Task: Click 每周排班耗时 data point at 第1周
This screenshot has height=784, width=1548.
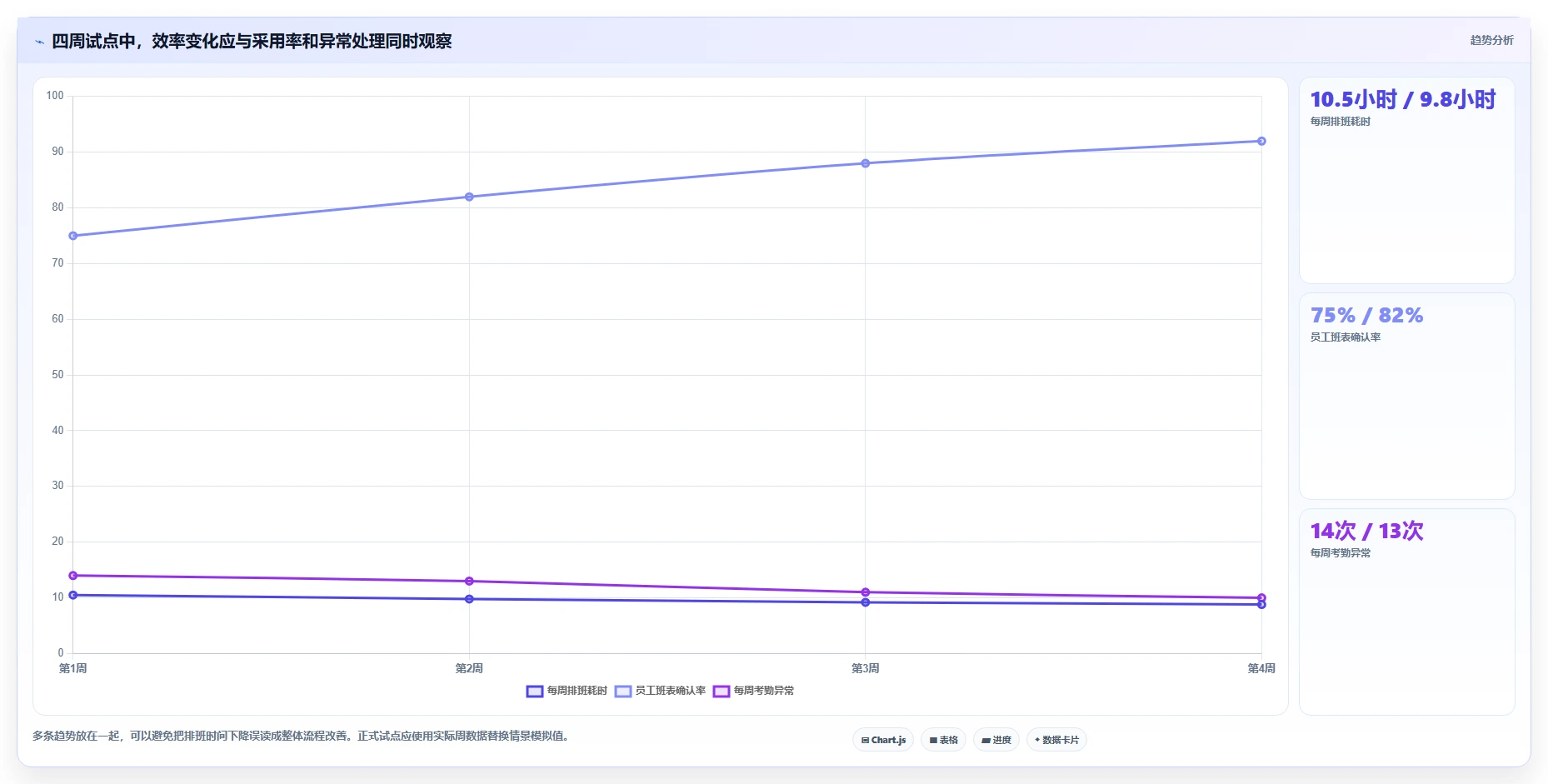Action: click(x=73, y=595)
